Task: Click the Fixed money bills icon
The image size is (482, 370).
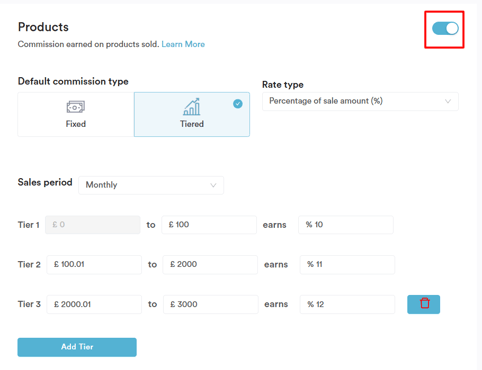Action: 76,107
